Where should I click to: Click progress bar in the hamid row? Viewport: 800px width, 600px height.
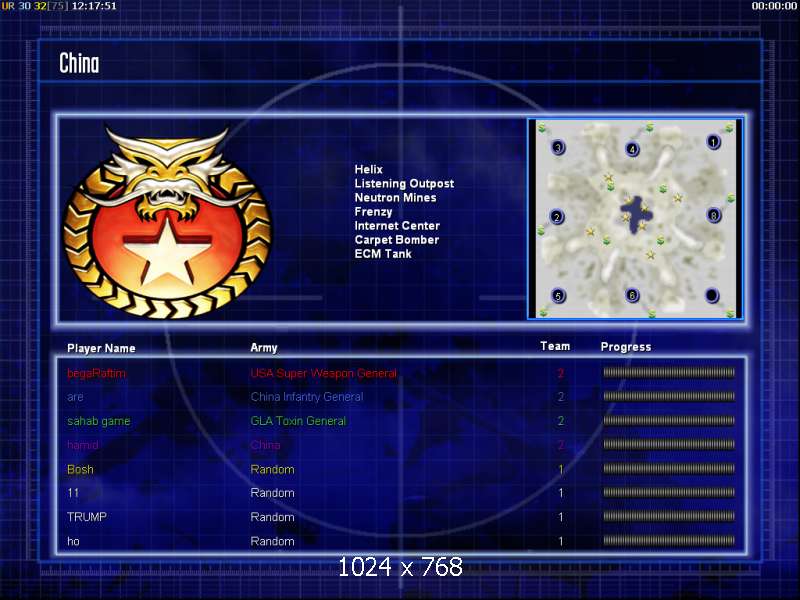pos(669,444)
